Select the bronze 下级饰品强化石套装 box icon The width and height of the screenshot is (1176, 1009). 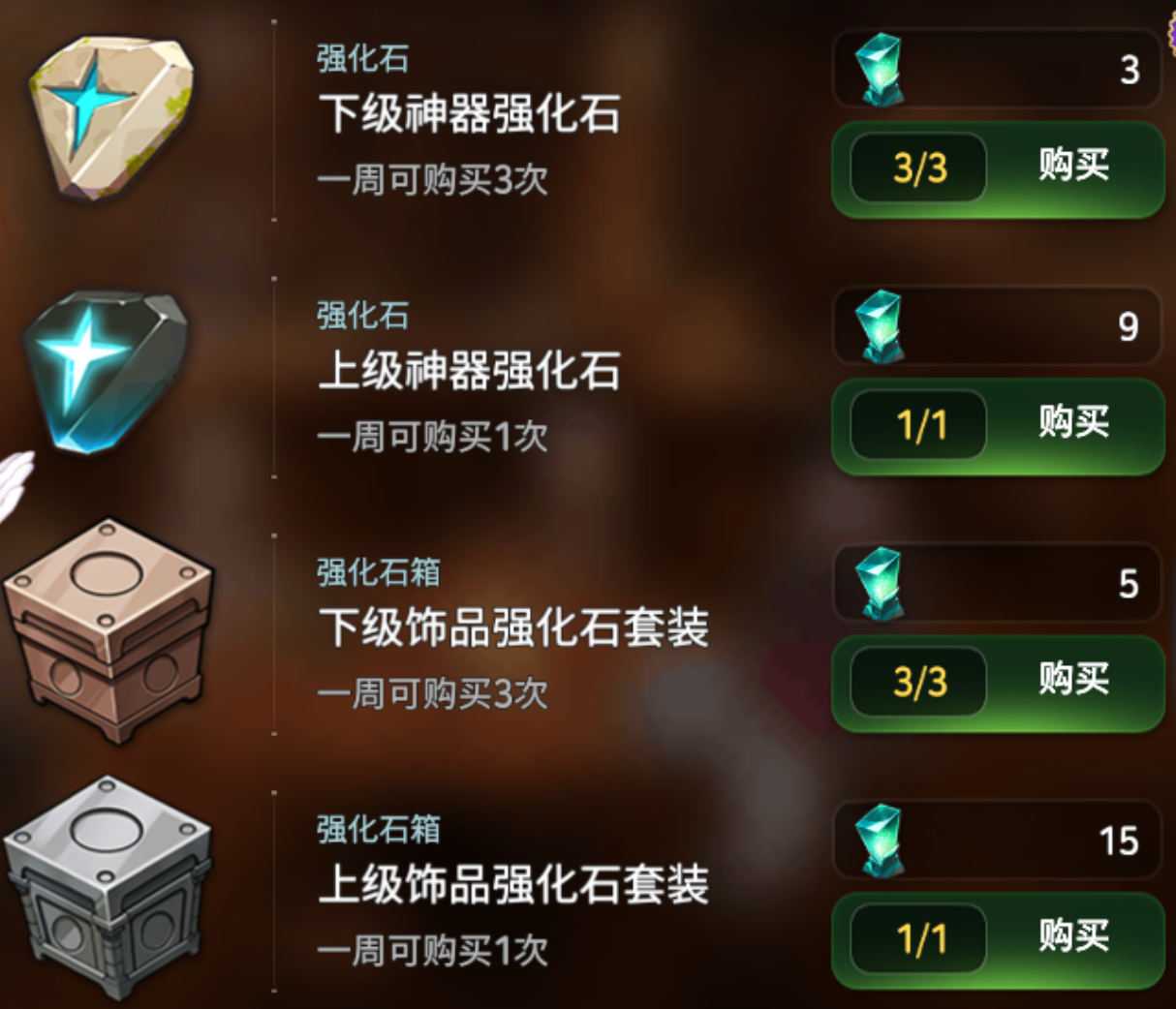click(x=108, y=629)
